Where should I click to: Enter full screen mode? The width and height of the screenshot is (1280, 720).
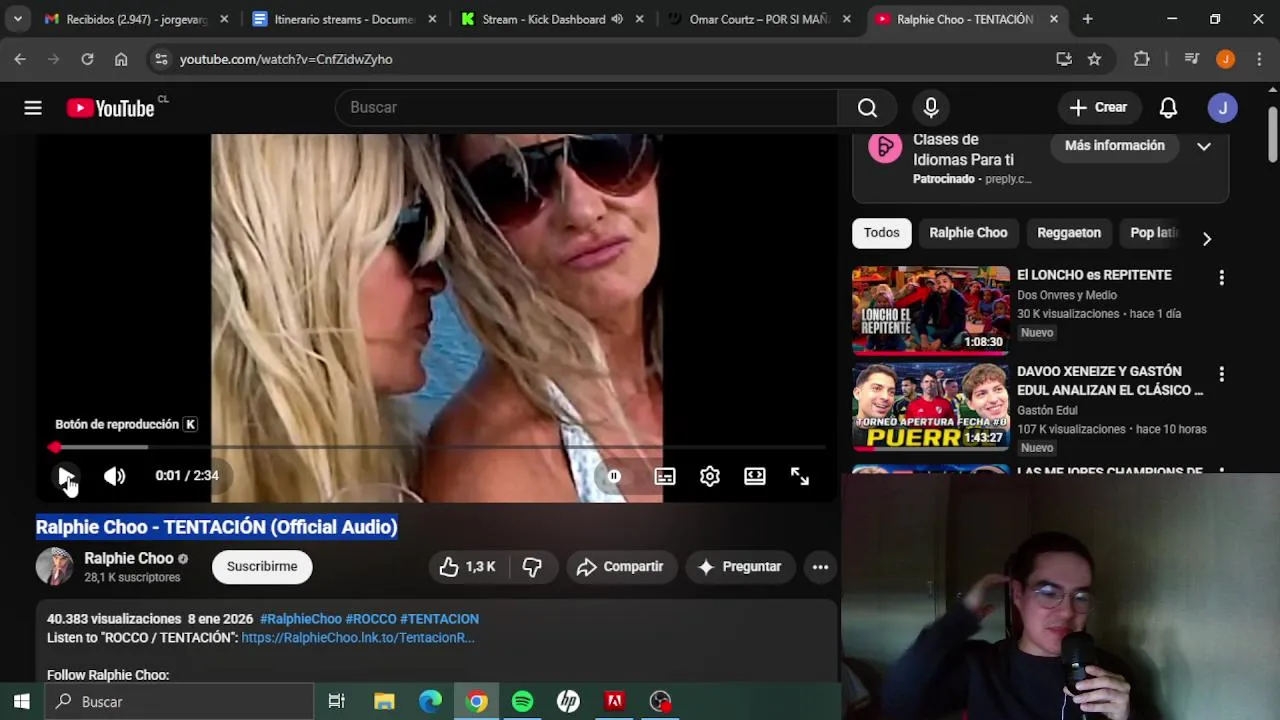(x=800, y=476)
